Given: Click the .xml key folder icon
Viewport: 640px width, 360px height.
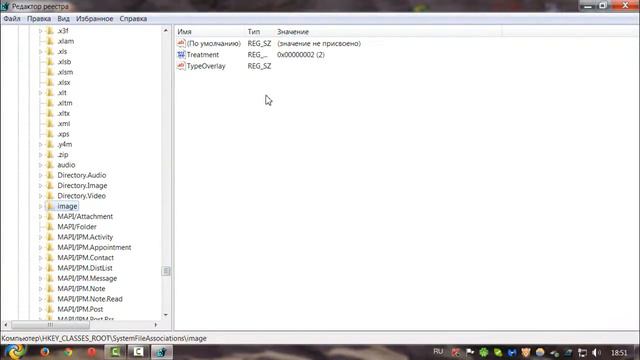Looking at the screenshot, I should (x=50, y=124).
